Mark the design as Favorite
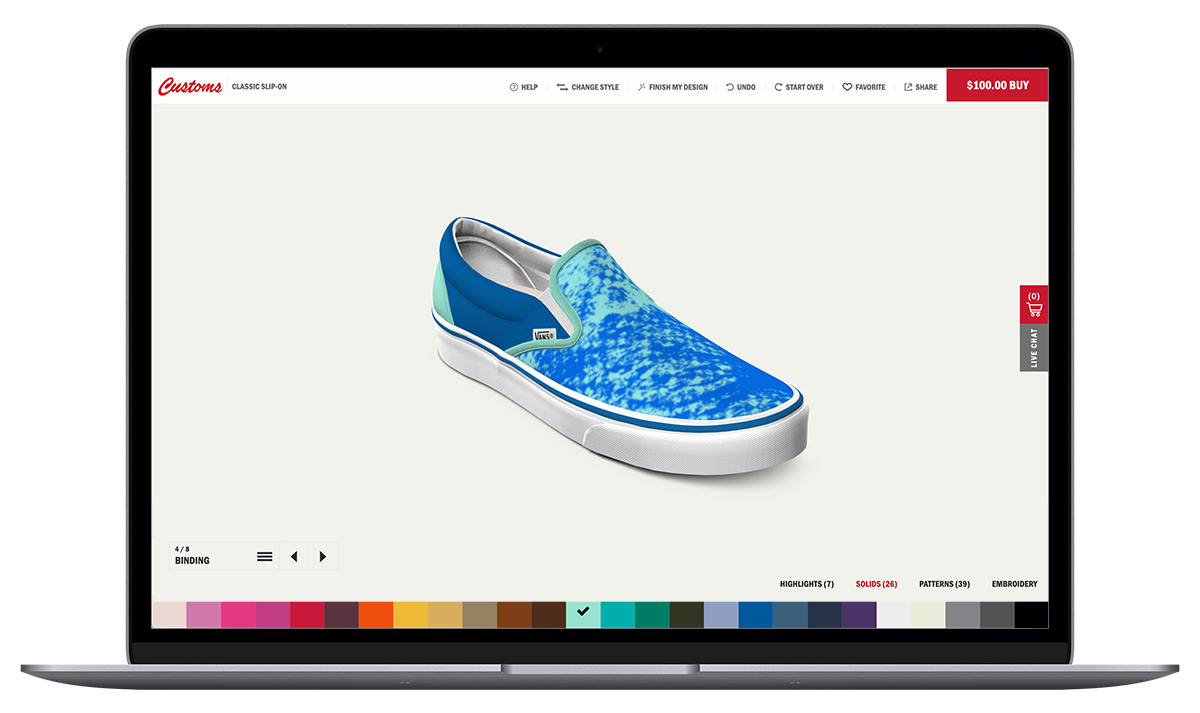This screenshot has width=1200, height=713. pyautogui.click(x=864, y=87)
